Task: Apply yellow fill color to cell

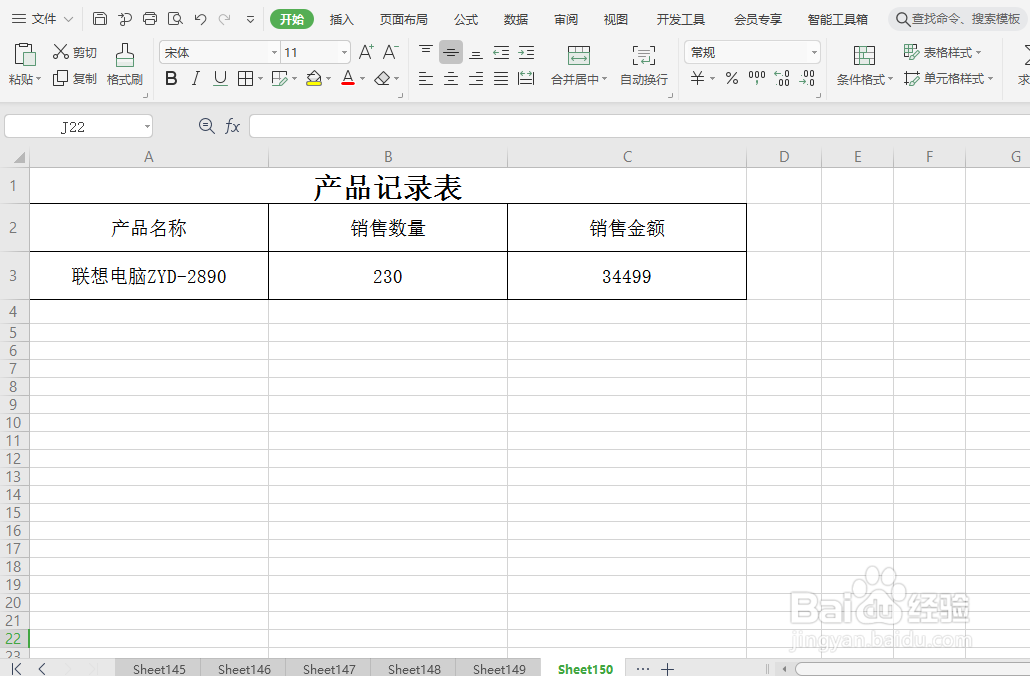Action: point(314,79)
